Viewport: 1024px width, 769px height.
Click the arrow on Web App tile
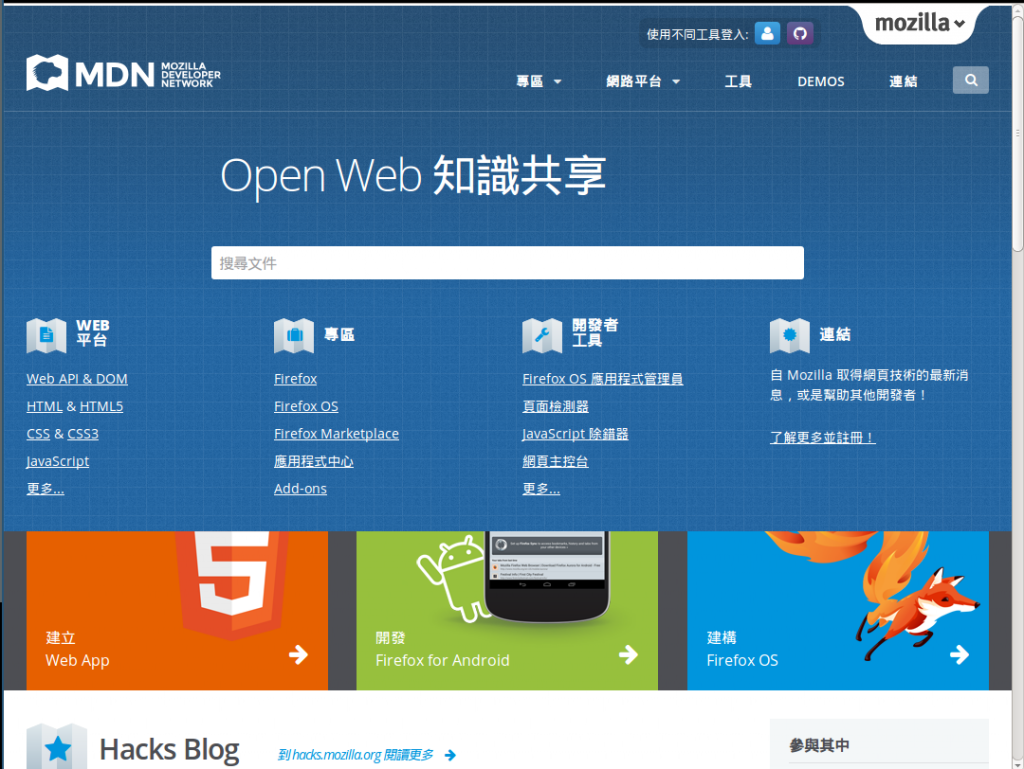point(298,654)
